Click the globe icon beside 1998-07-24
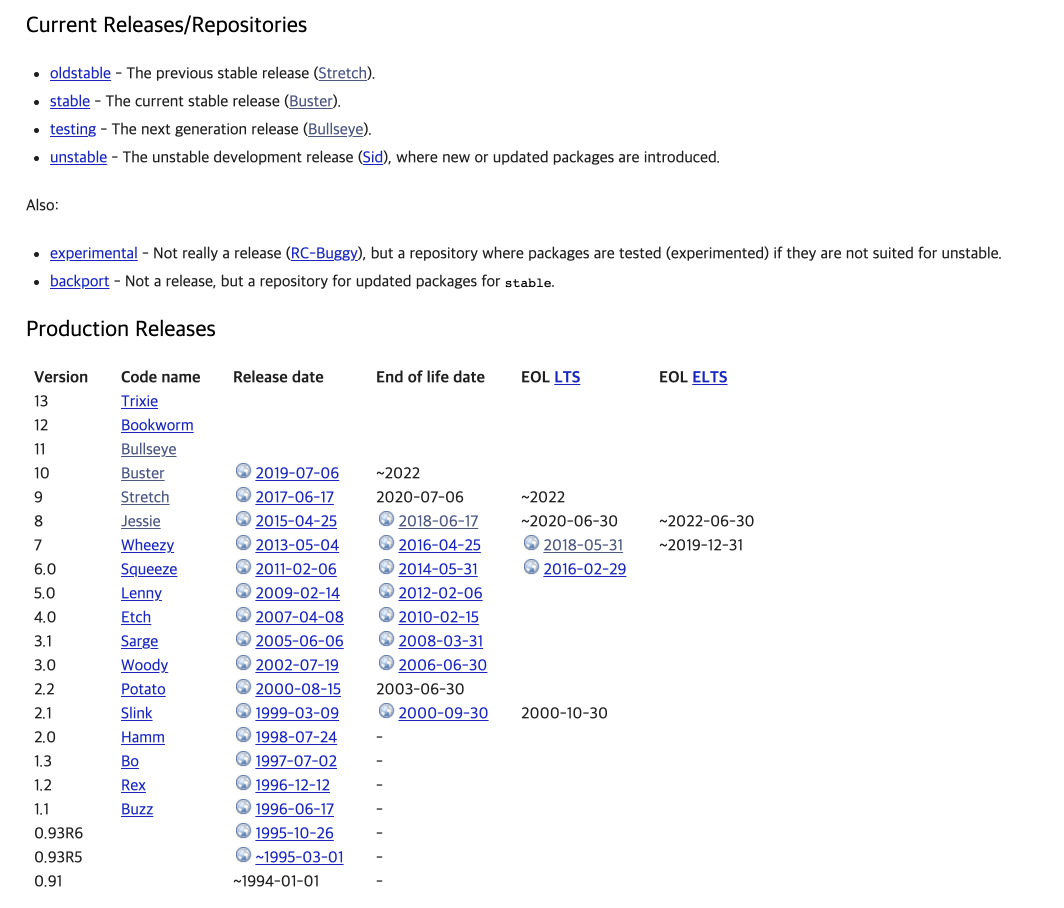1064x908 pixels. (x=243, y=735)
